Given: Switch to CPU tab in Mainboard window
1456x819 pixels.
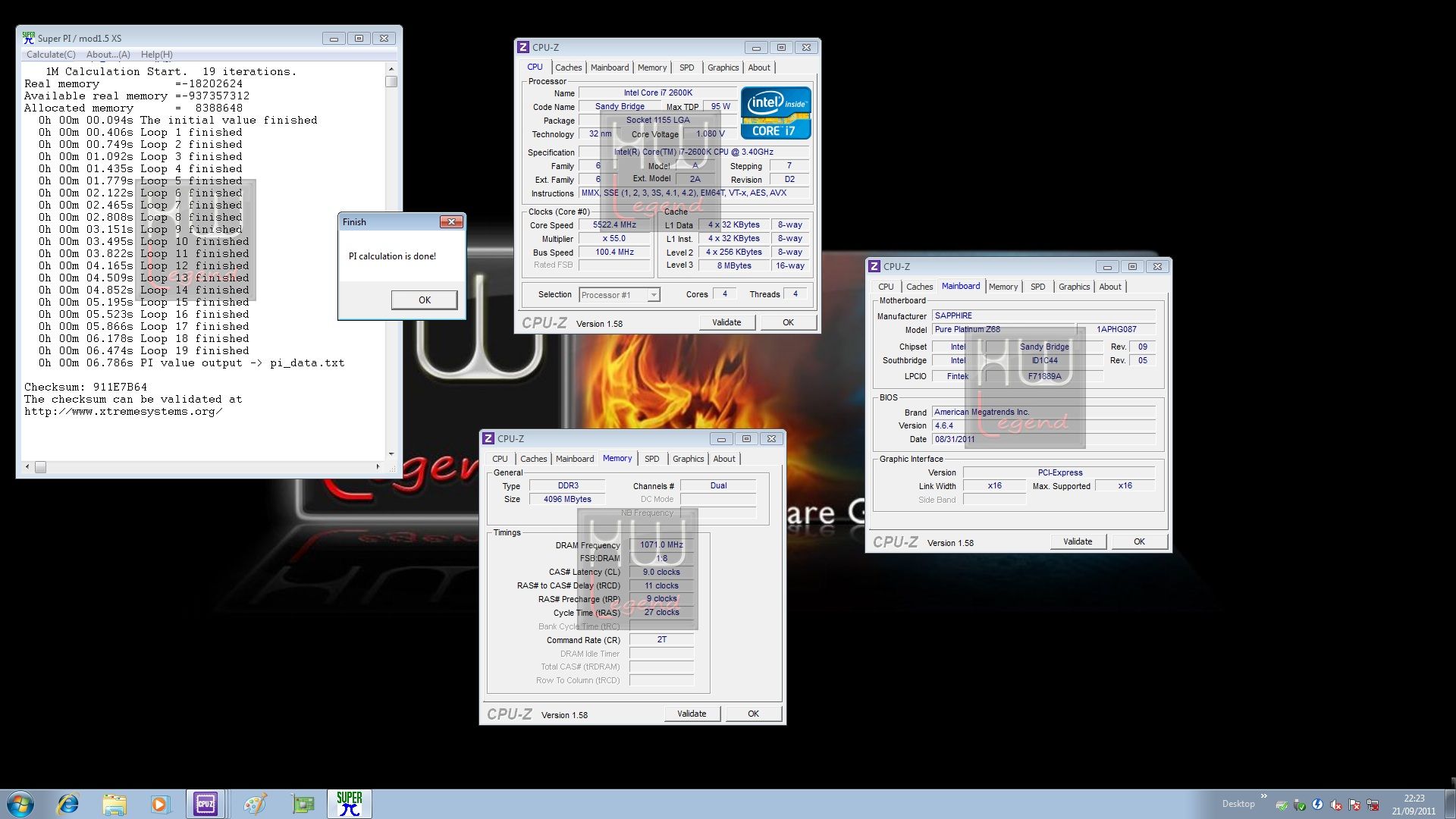Looking at the screenshot, I should (x=886, y=287).
